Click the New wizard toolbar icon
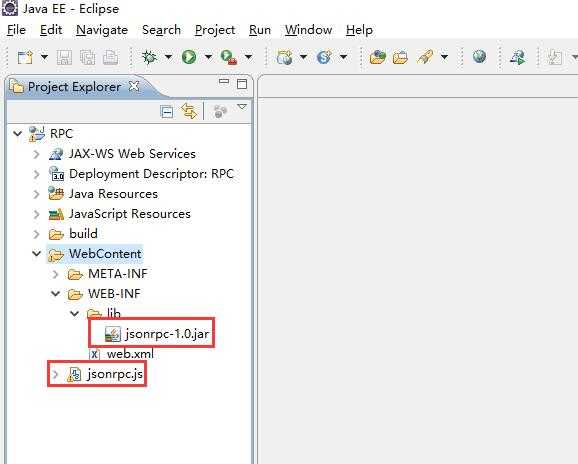 [x=25, y=57]
